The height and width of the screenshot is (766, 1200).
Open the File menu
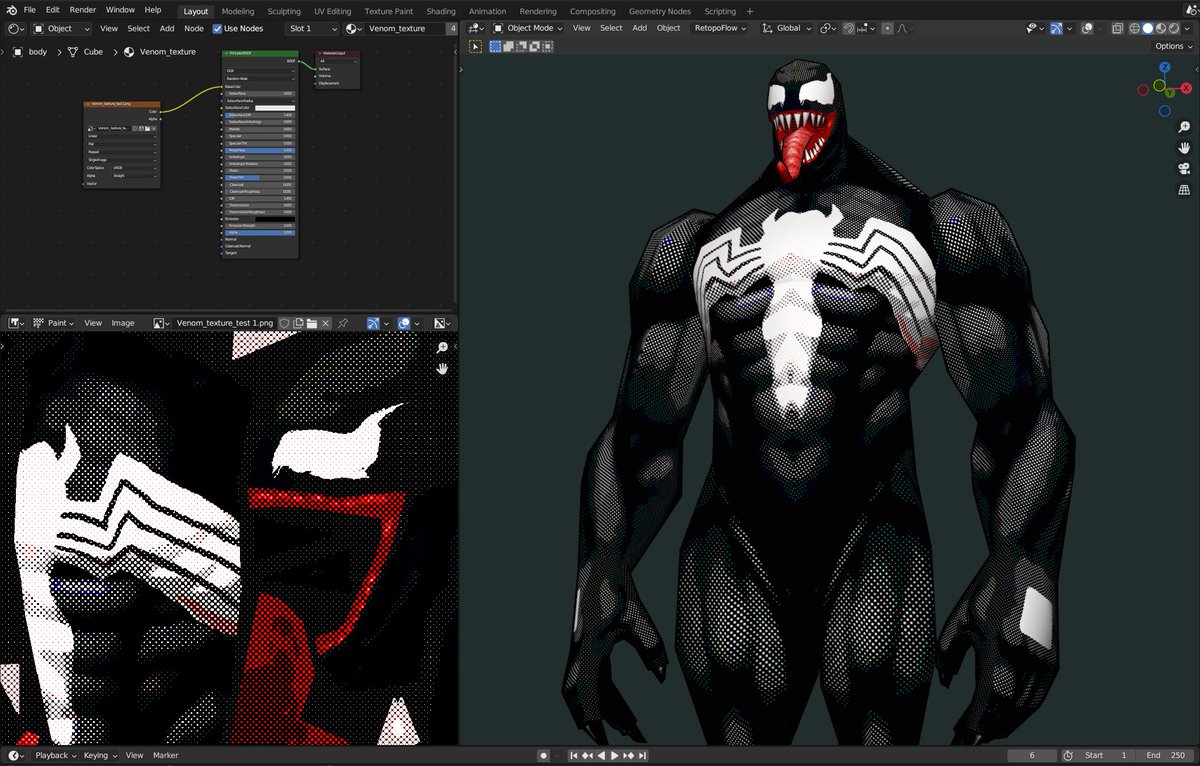click(x=30, y=10)
